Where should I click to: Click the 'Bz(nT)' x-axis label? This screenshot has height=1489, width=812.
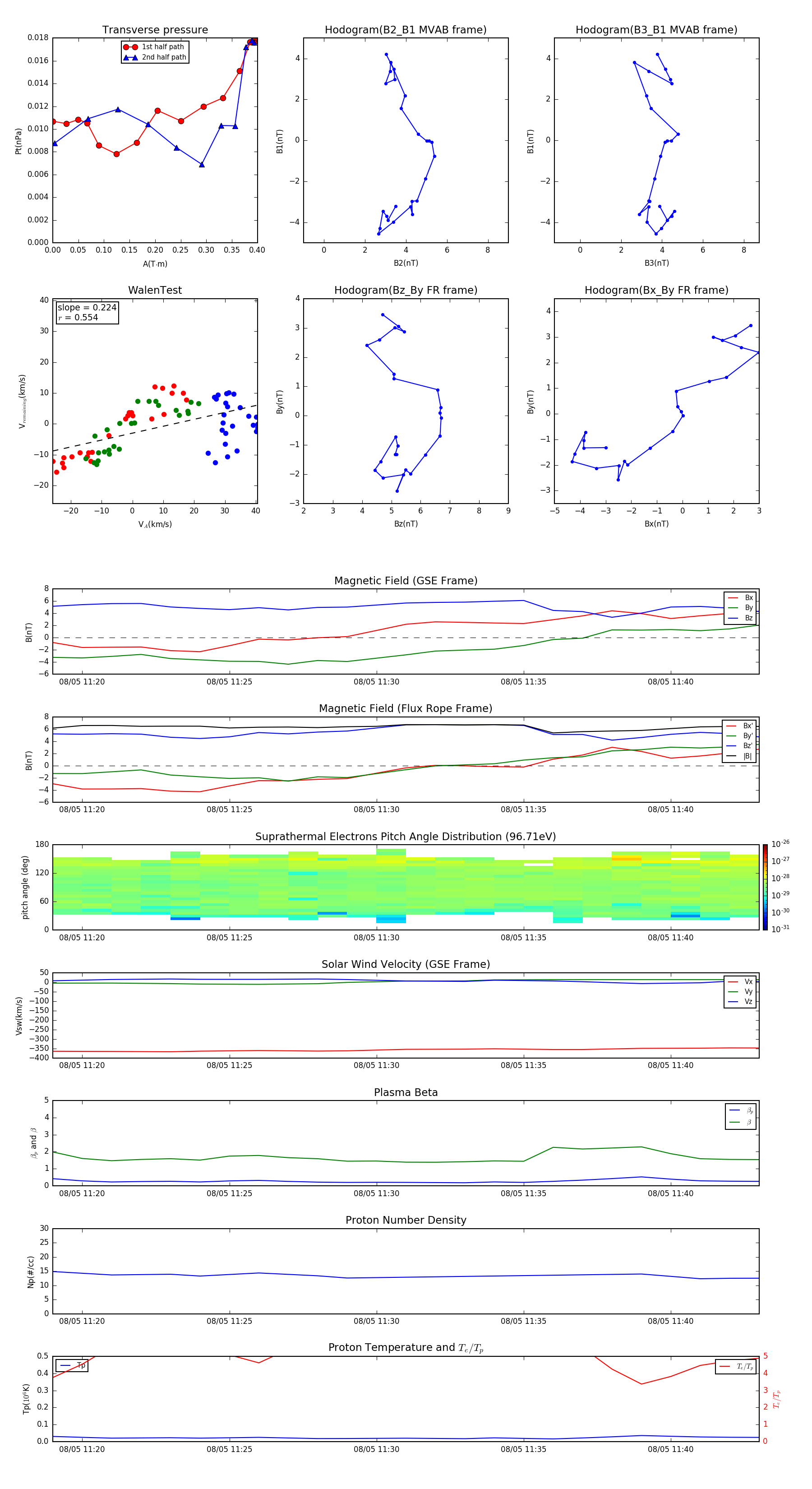406,524
